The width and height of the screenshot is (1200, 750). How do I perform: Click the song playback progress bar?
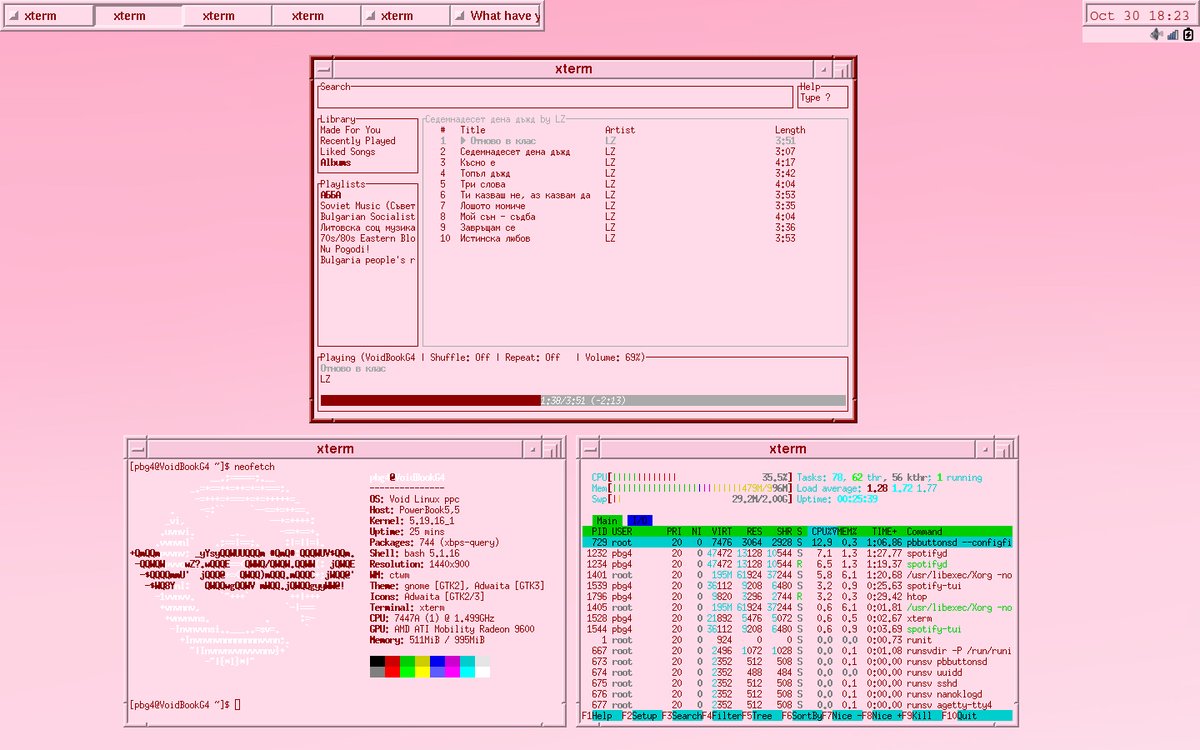click(582, 400)
